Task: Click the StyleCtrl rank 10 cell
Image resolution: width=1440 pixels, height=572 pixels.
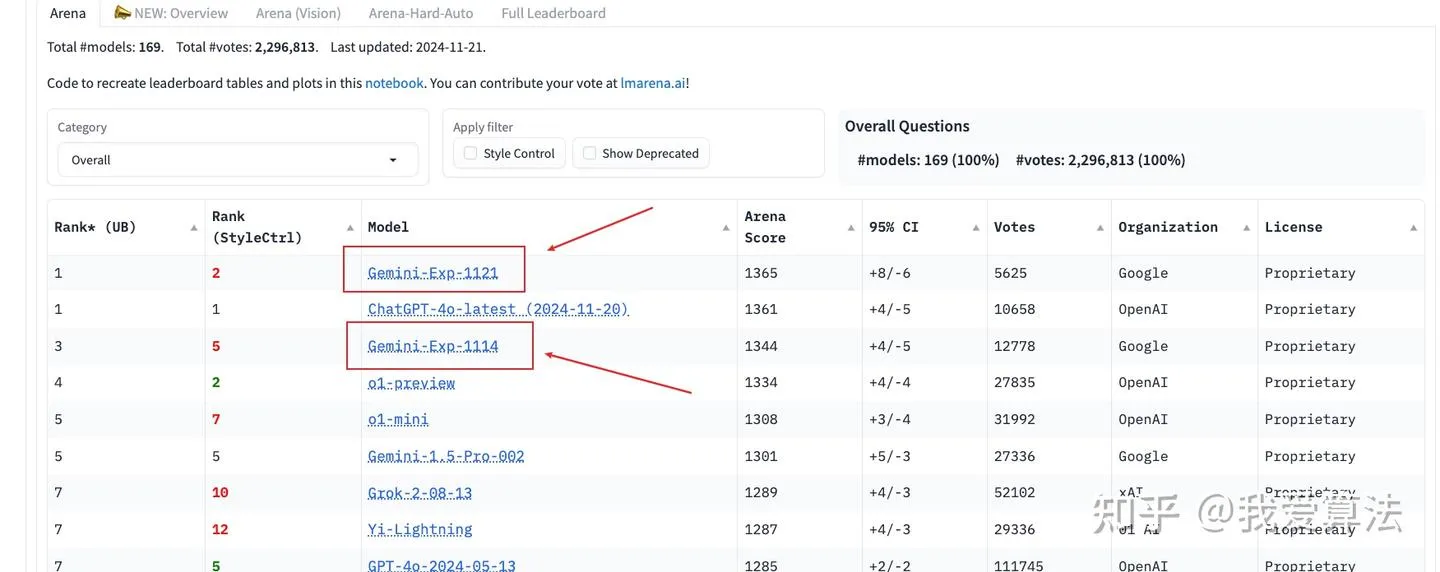Action: tap(220, 493)
